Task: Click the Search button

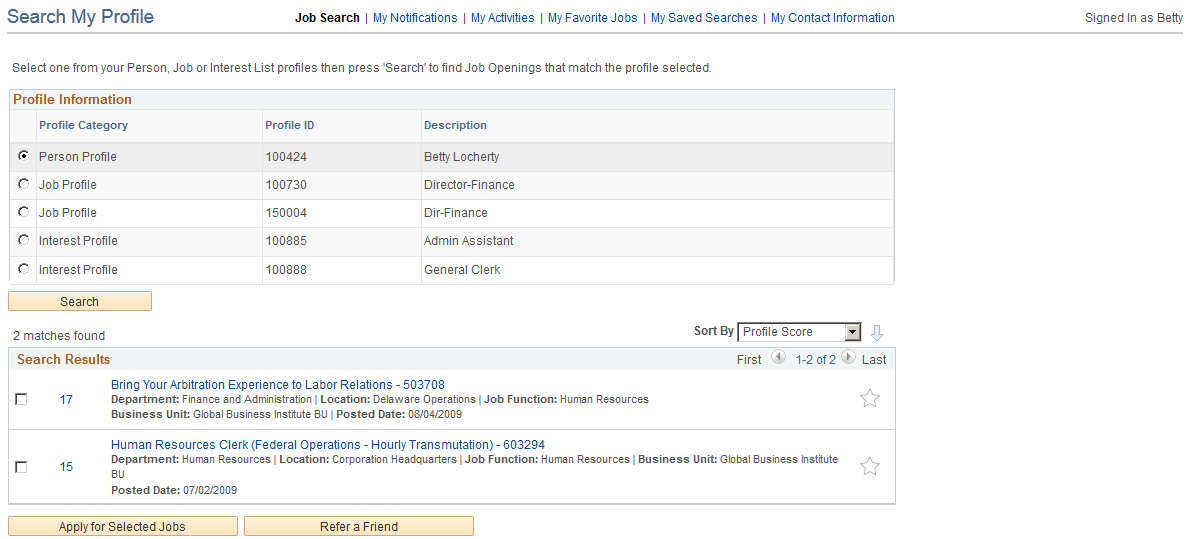Action: coord(79,301)
